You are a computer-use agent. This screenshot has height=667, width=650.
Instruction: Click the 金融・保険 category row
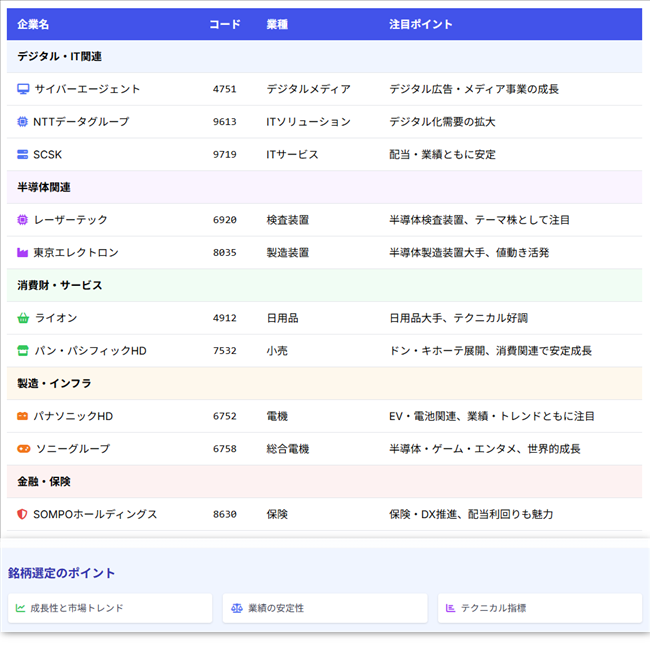click(325, 482)
